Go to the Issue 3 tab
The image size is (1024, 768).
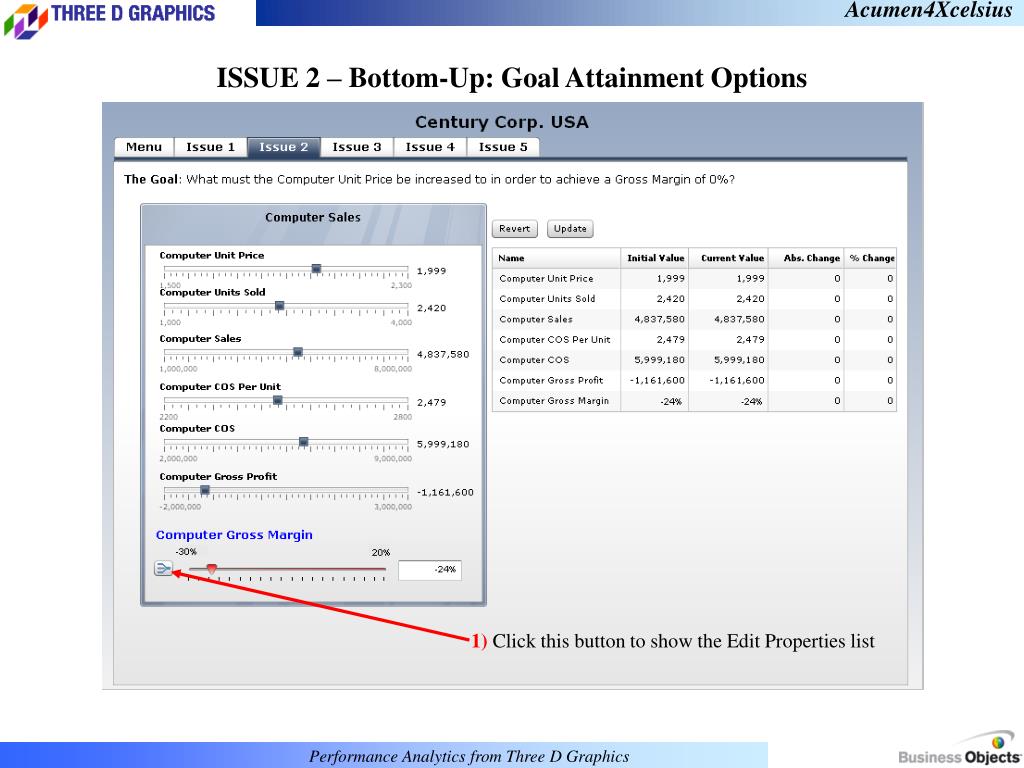tap(357, 147)
